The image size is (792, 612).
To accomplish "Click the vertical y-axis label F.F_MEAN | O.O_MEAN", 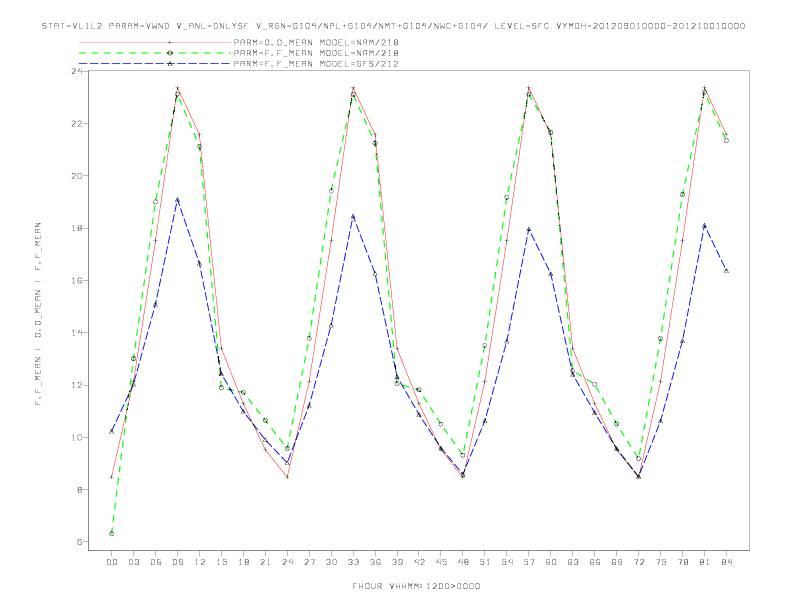I will tap(38, 313).
